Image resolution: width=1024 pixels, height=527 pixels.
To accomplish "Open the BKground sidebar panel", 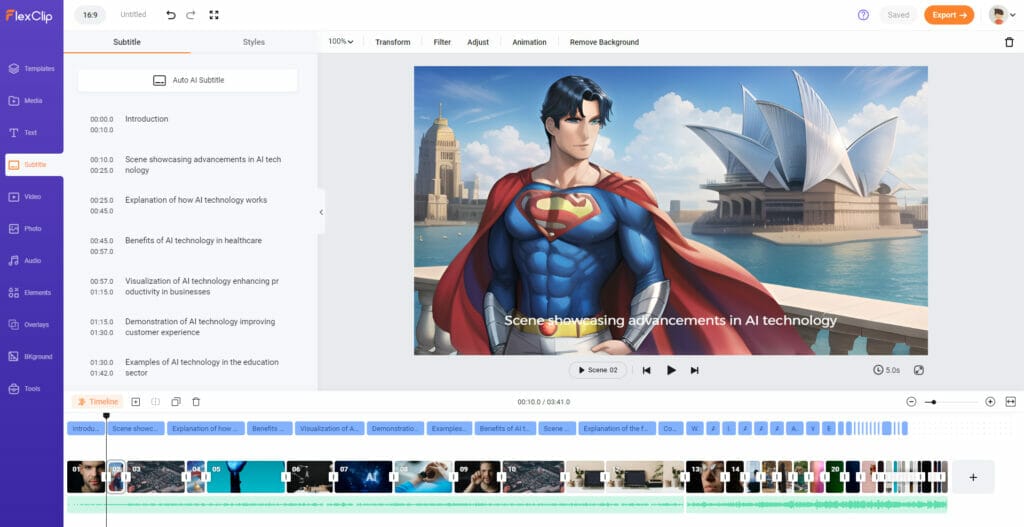I will pos(31,357).
